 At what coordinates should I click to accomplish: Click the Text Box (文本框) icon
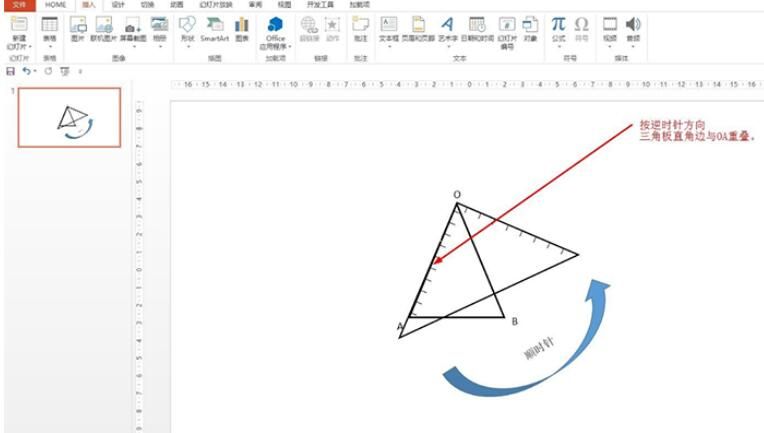point(389,24)
